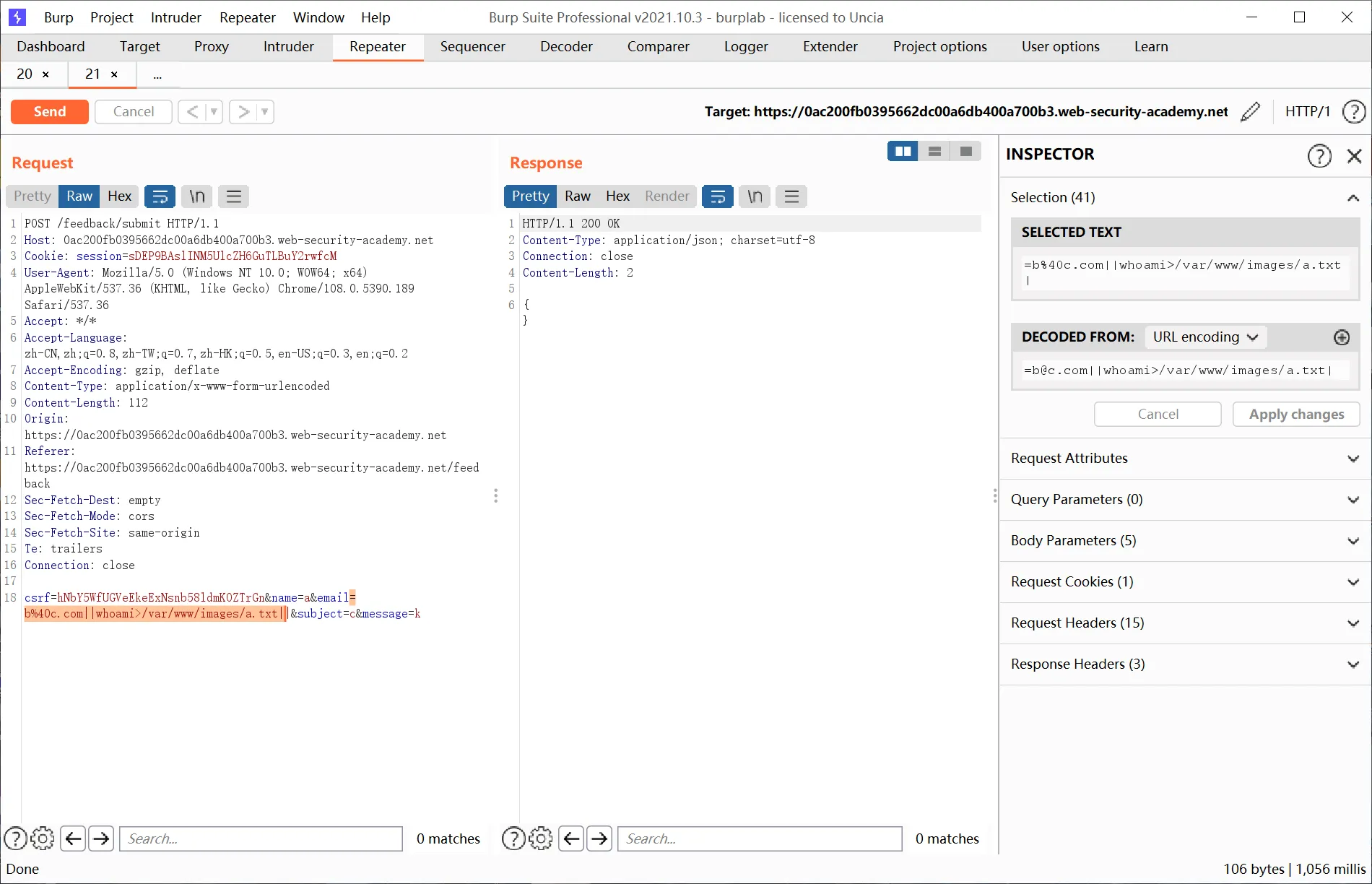Select combined tabbed layout view

click(965, 151)
